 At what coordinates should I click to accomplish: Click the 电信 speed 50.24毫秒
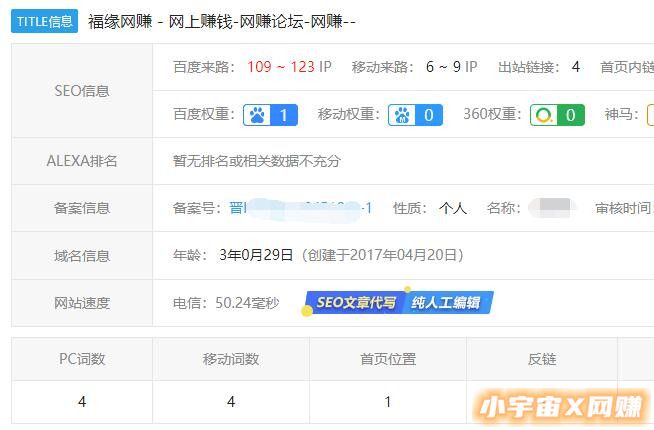tap(247, 303)
